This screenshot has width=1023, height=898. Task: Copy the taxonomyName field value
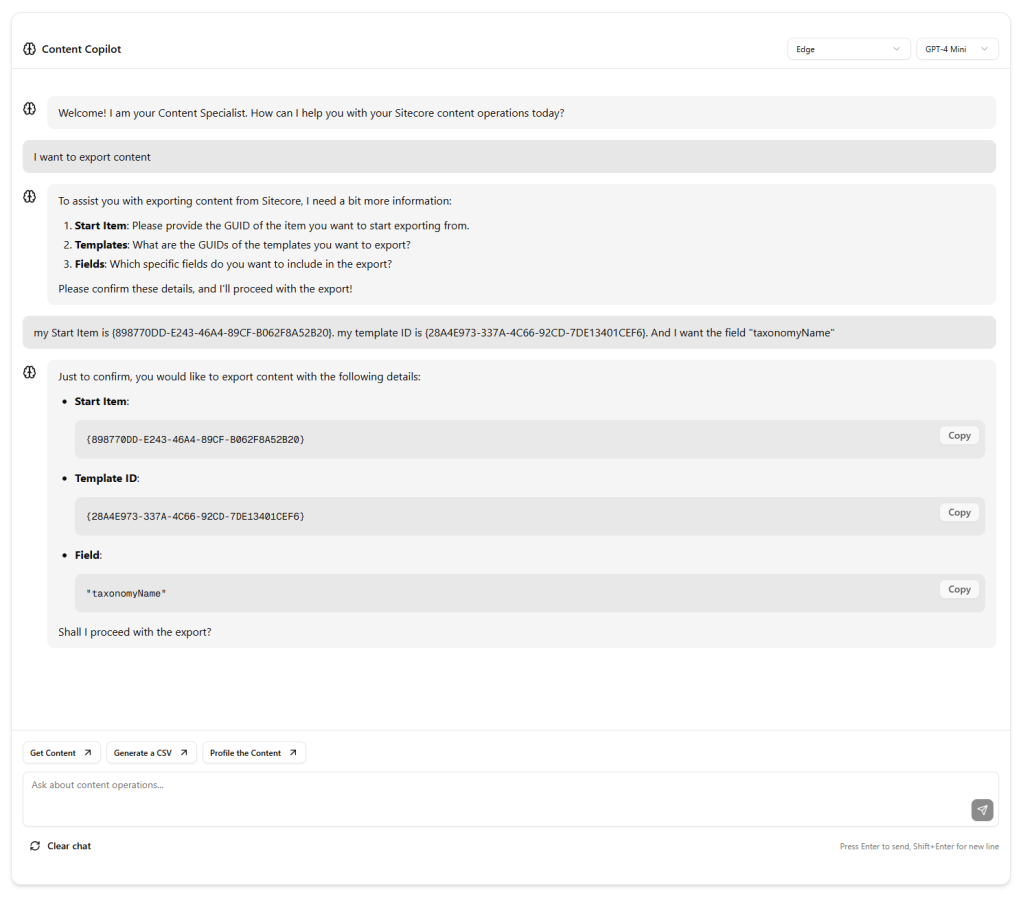click(x=957, y=589)
